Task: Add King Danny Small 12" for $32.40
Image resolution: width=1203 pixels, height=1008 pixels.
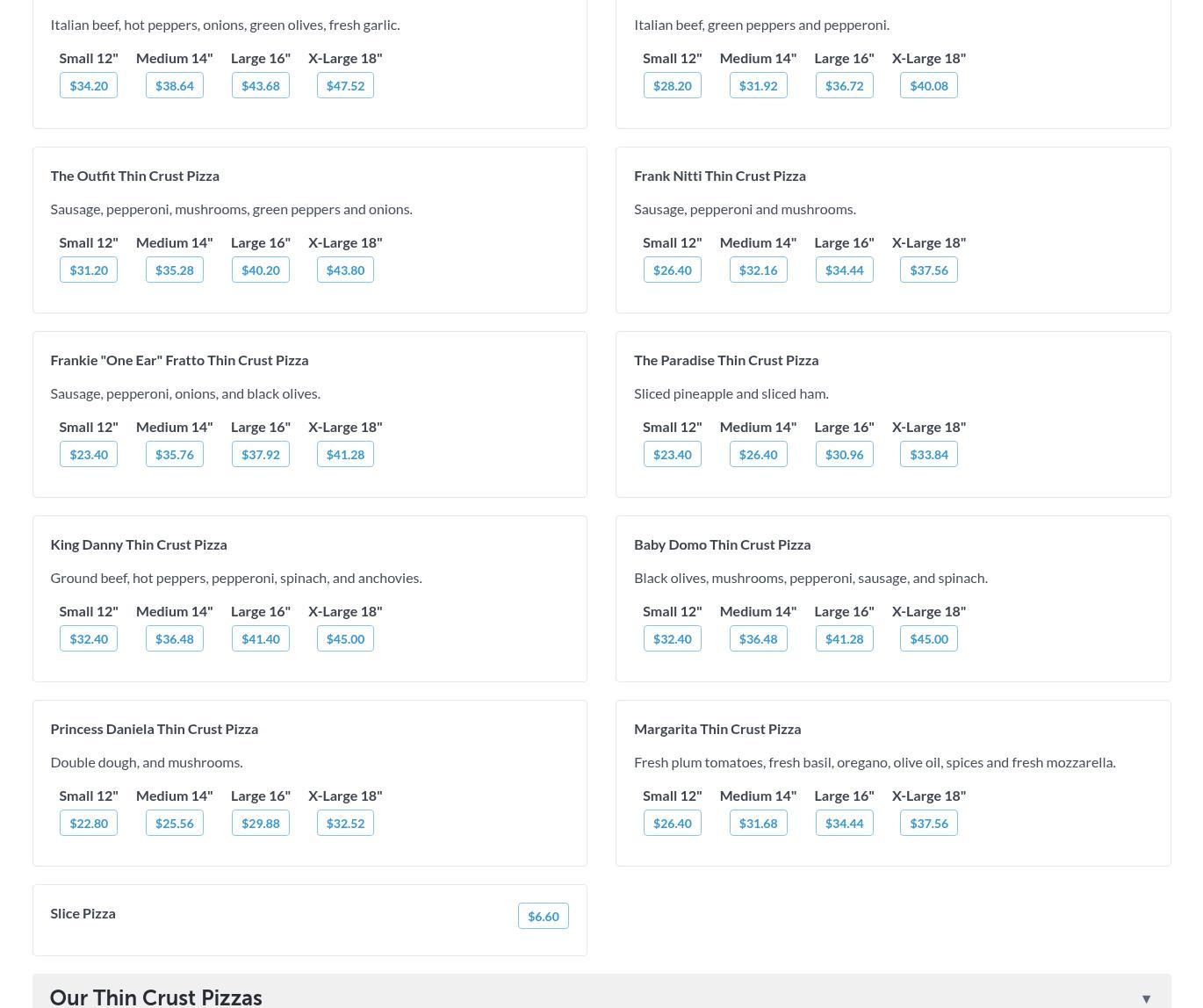Action: pos(89,638)
